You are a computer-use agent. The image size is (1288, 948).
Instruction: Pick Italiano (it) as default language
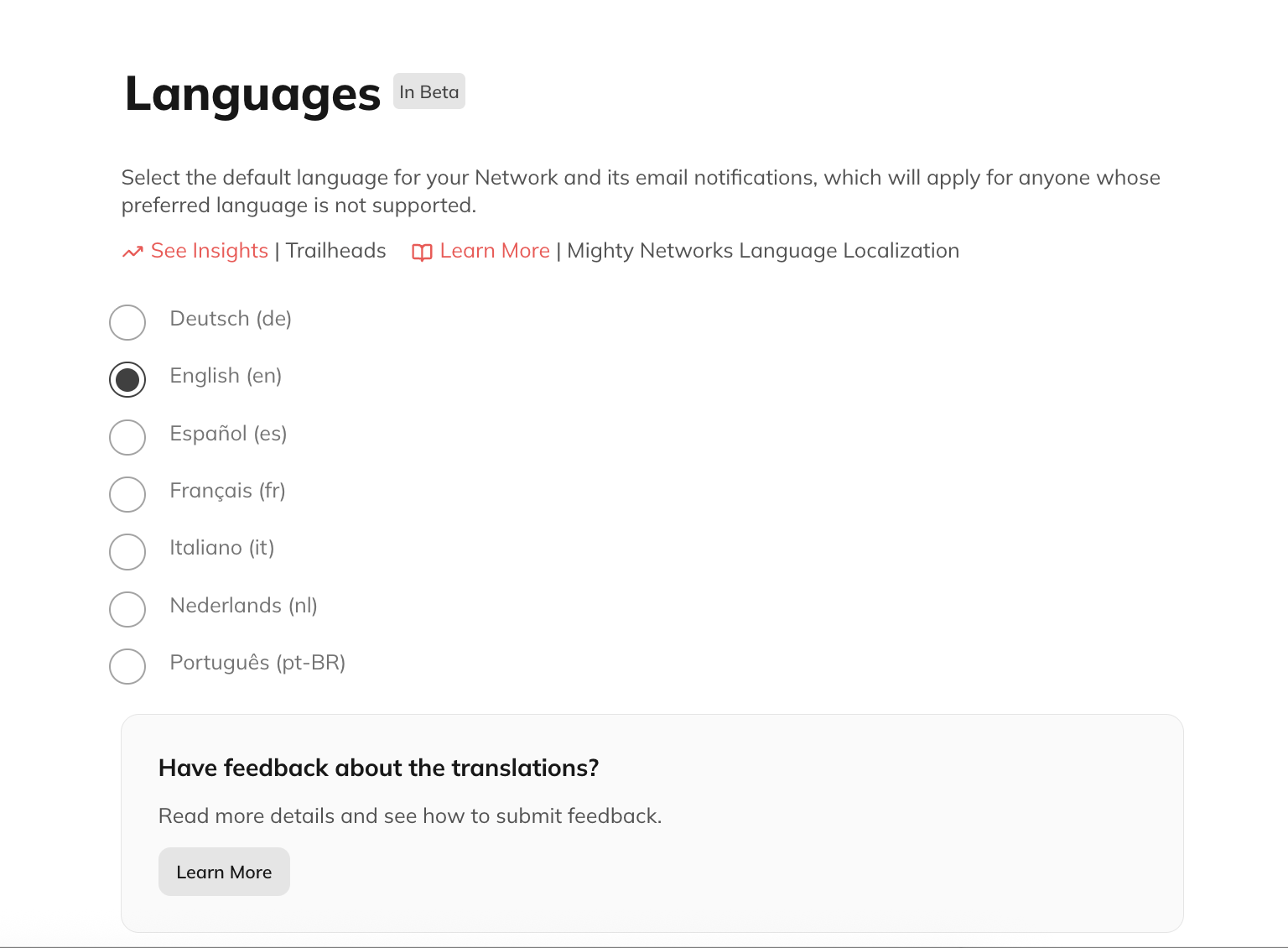(x=127, y=551)
